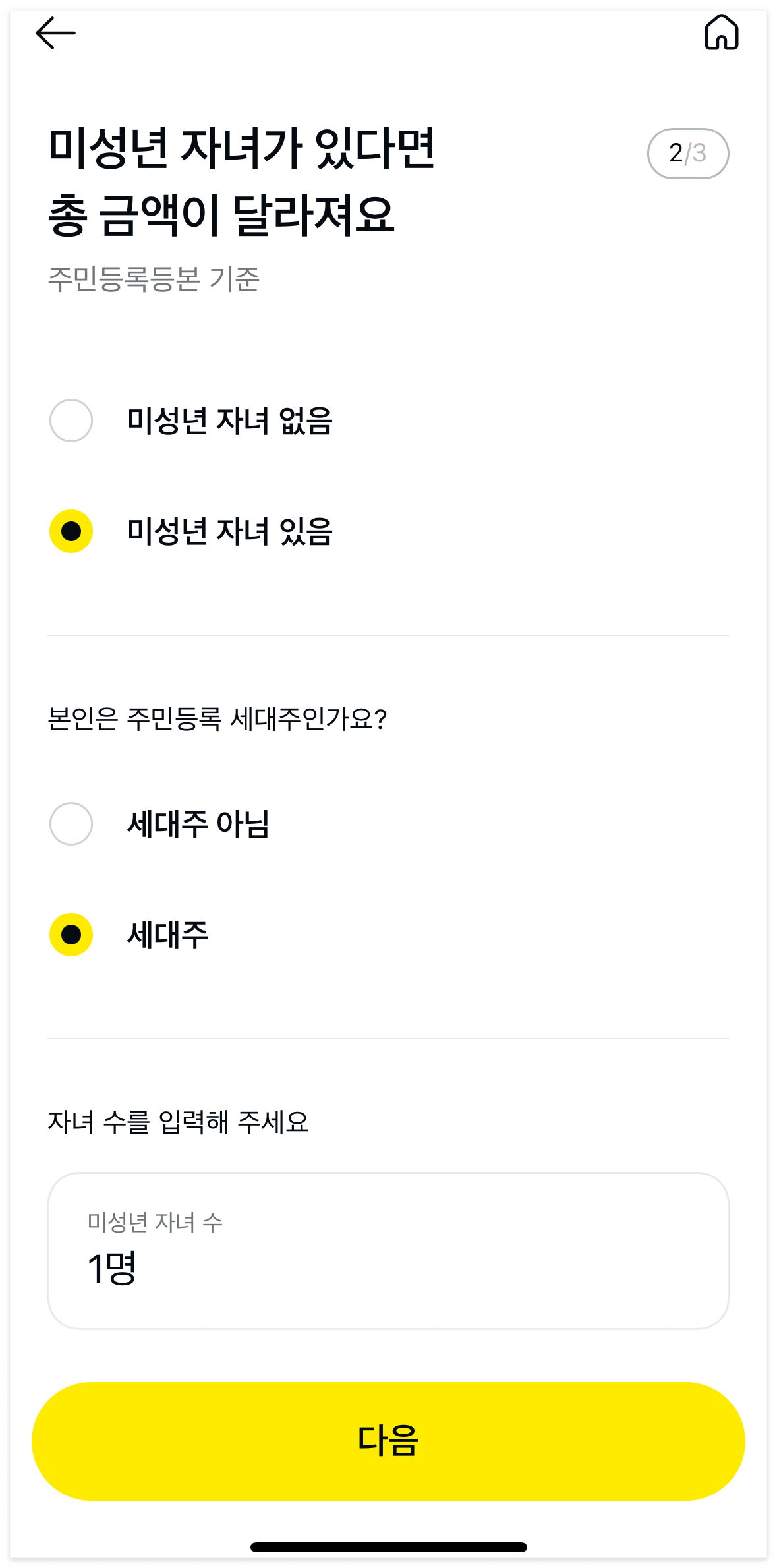Click the 세대주 option label text

coord(167,935)
